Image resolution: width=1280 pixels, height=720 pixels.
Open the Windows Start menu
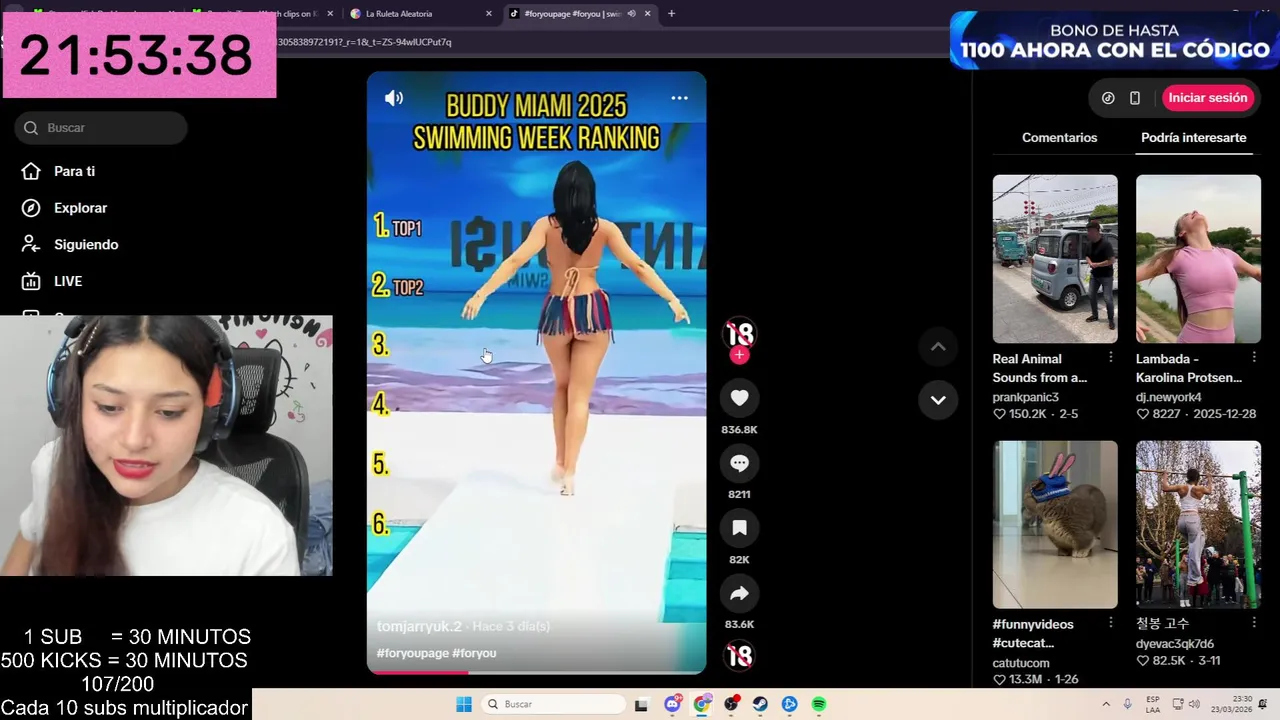[464, 704]
